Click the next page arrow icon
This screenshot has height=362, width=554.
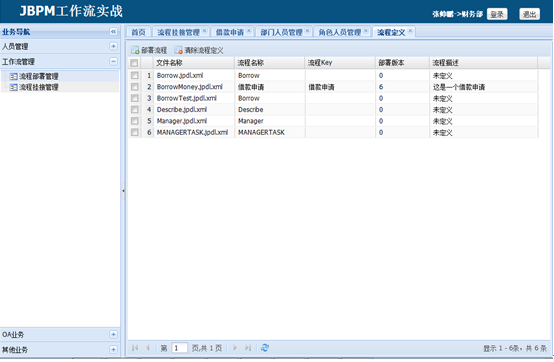point(235,348)
